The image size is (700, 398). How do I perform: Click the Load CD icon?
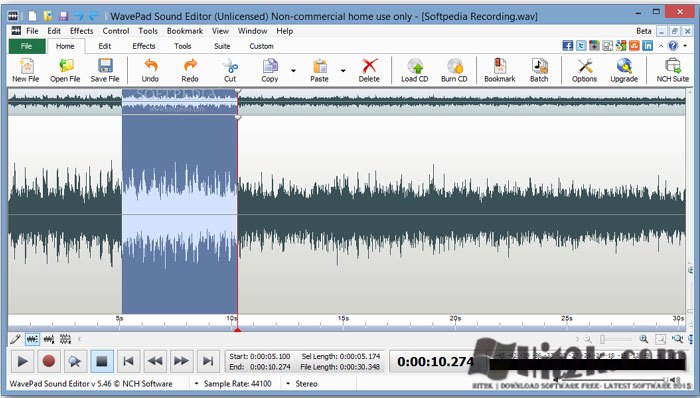tap(415, 70)
